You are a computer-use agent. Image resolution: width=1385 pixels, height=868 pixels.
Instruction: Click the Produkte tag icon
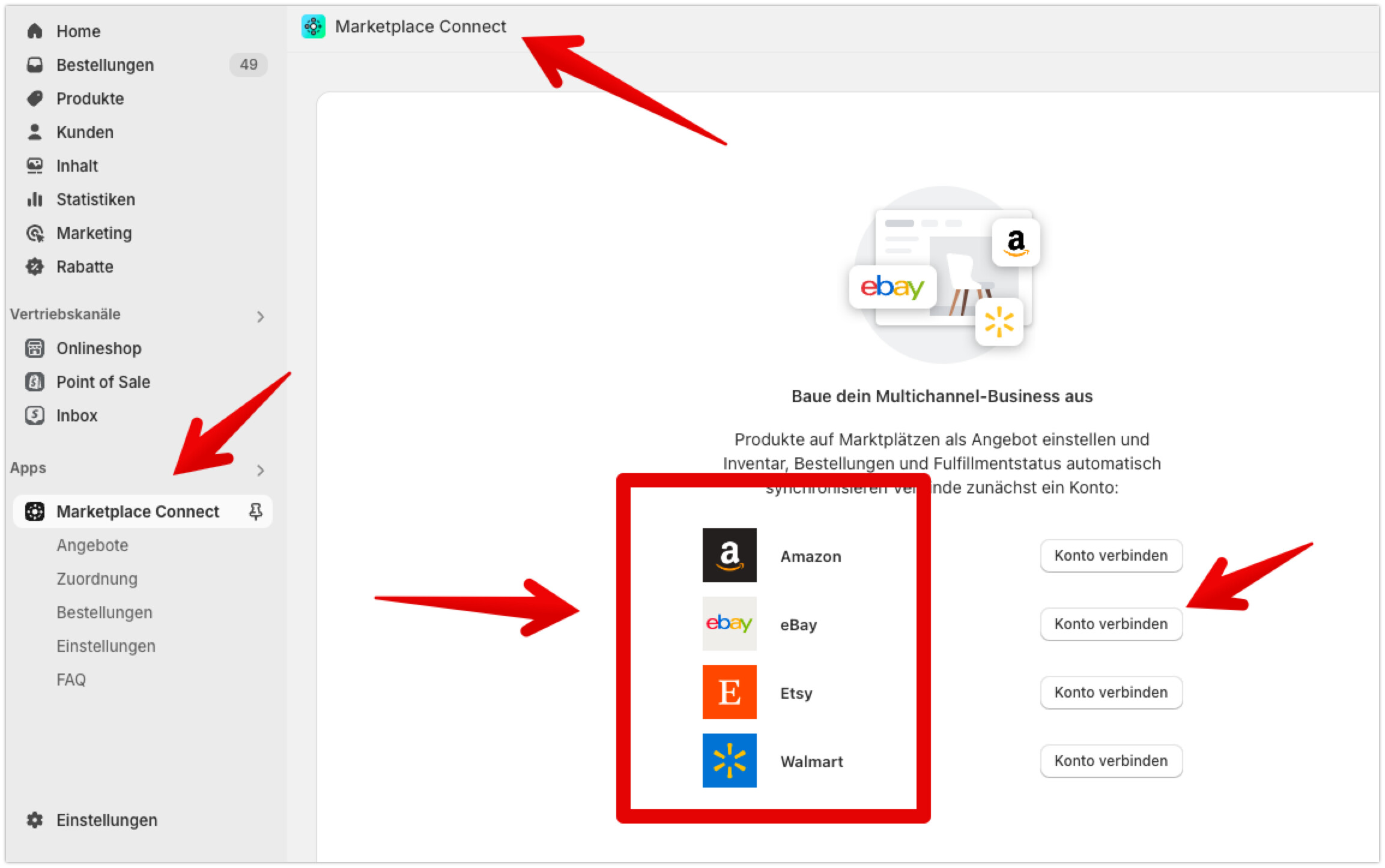click(35, 98)
